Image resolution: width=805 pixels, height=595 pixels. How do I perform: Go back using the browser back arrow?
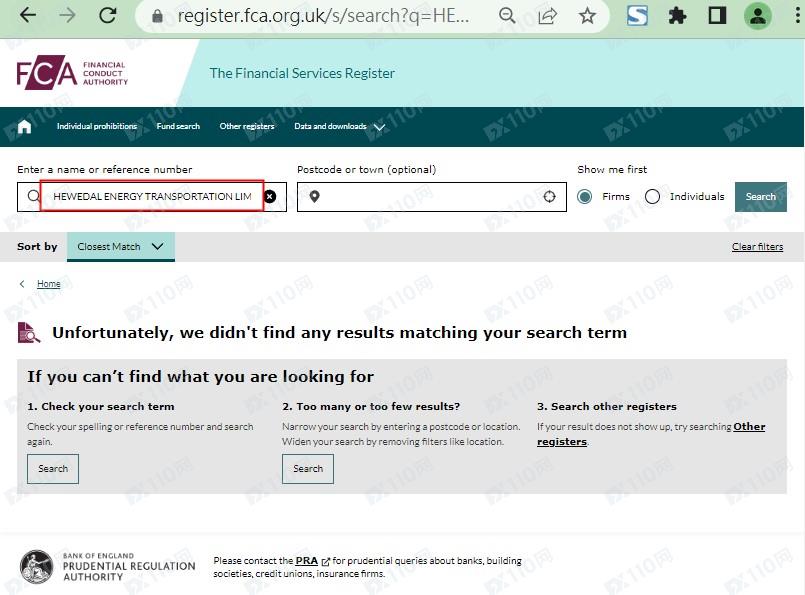coord(28,15)
